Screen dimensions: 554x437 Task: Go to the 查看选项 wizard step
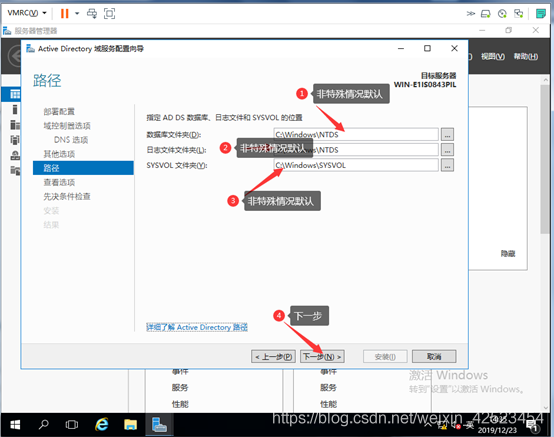59,182
